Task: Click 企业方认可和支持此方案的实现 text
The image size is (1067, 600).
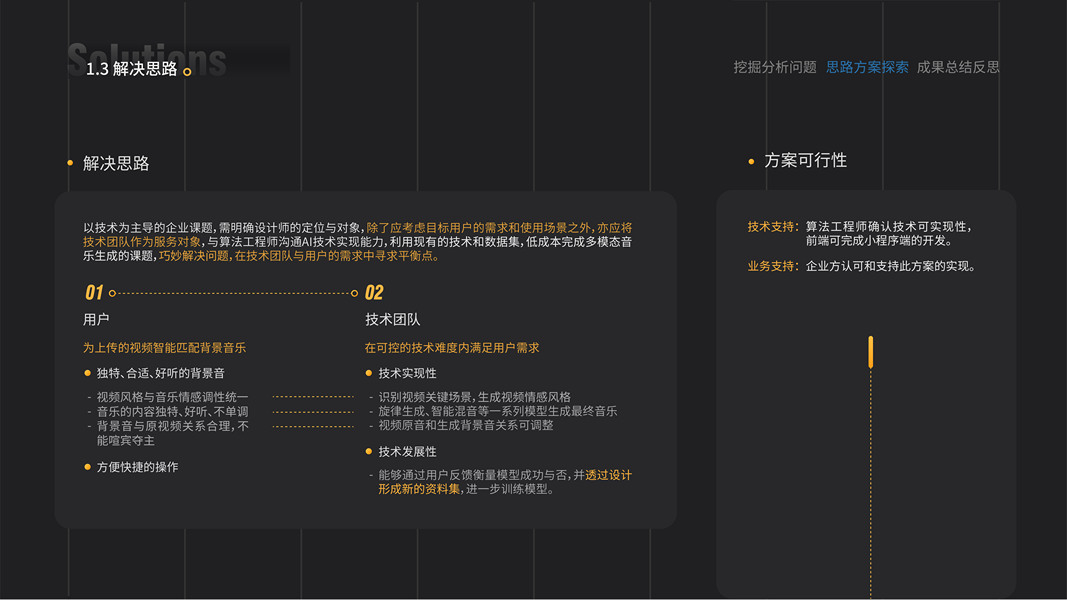Action: (x=891, y=266)
